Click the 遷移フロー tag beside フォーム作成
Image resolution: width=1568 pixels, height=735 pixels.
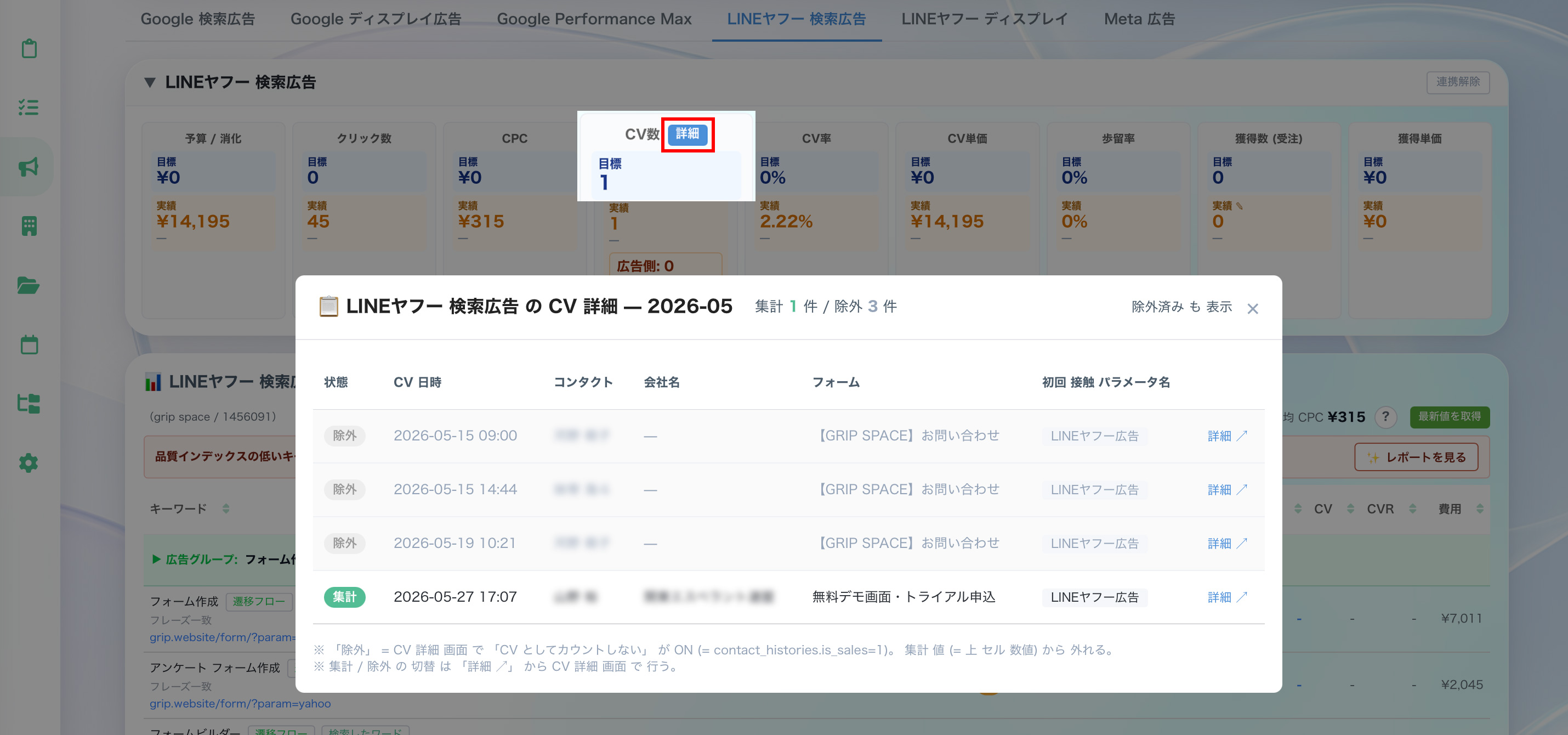[259, 602]
